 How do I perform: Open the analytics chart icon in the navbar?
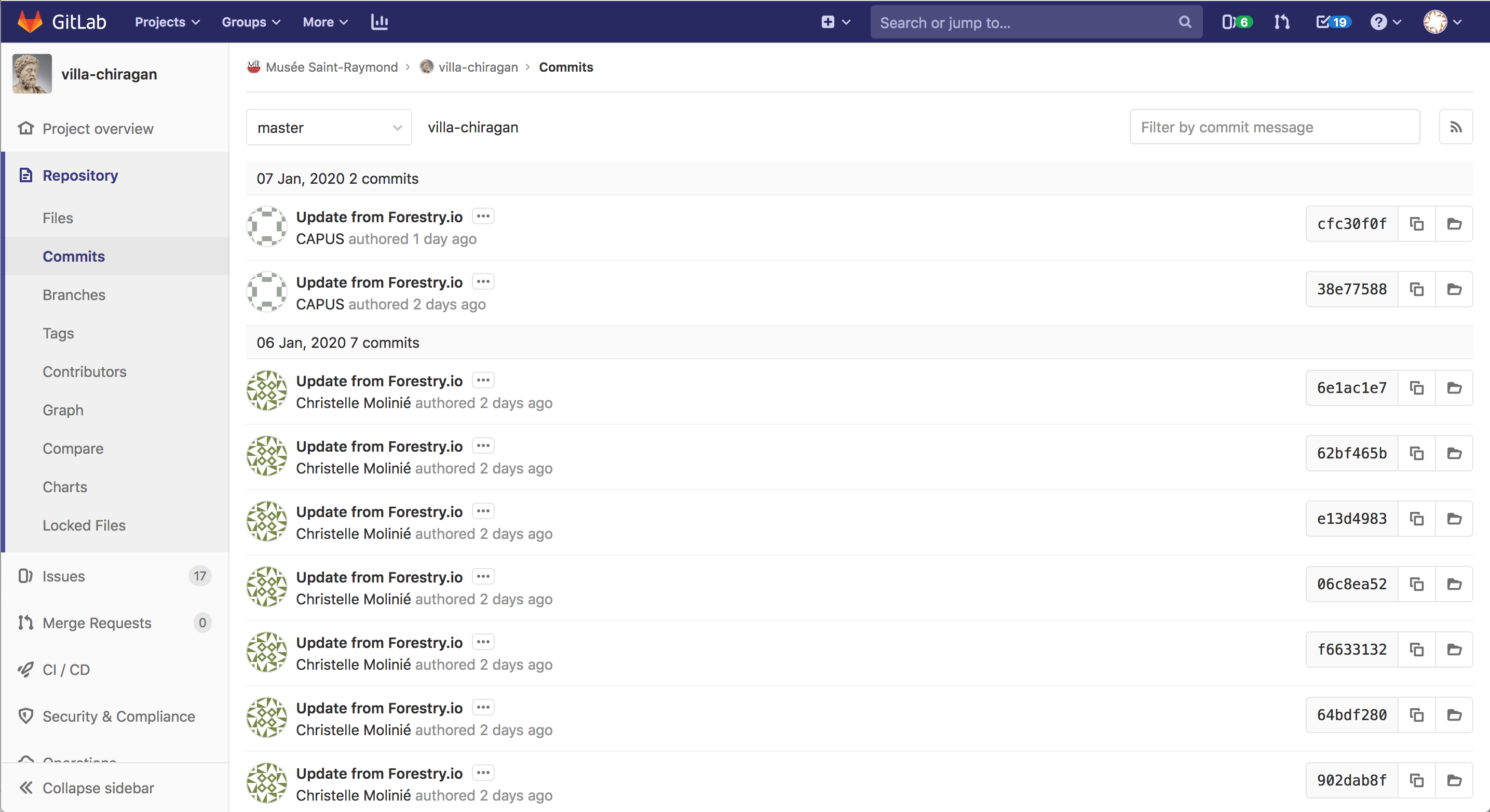click(x=380, y=22)
